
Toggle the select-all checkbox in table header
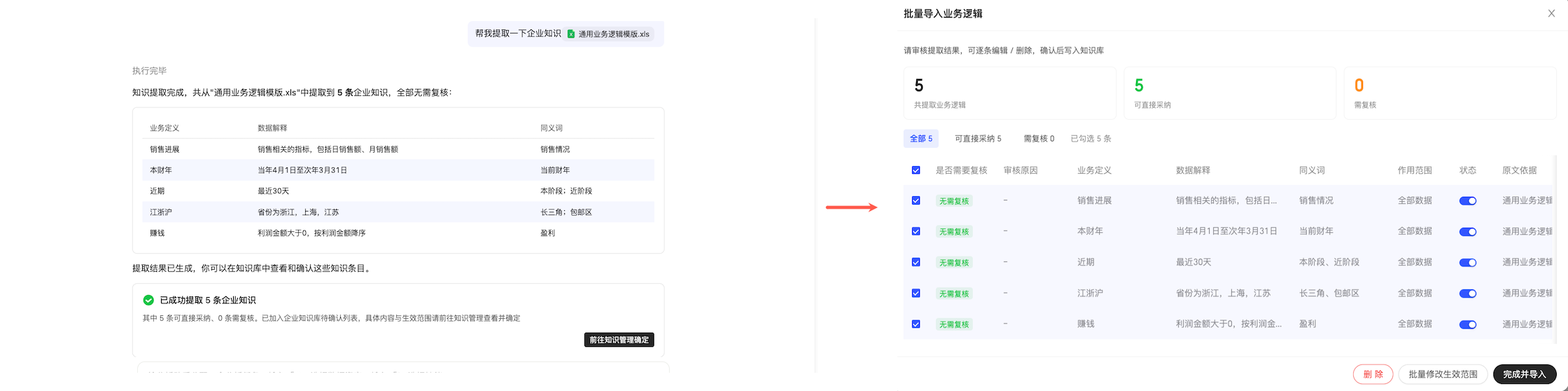point(916,170)
